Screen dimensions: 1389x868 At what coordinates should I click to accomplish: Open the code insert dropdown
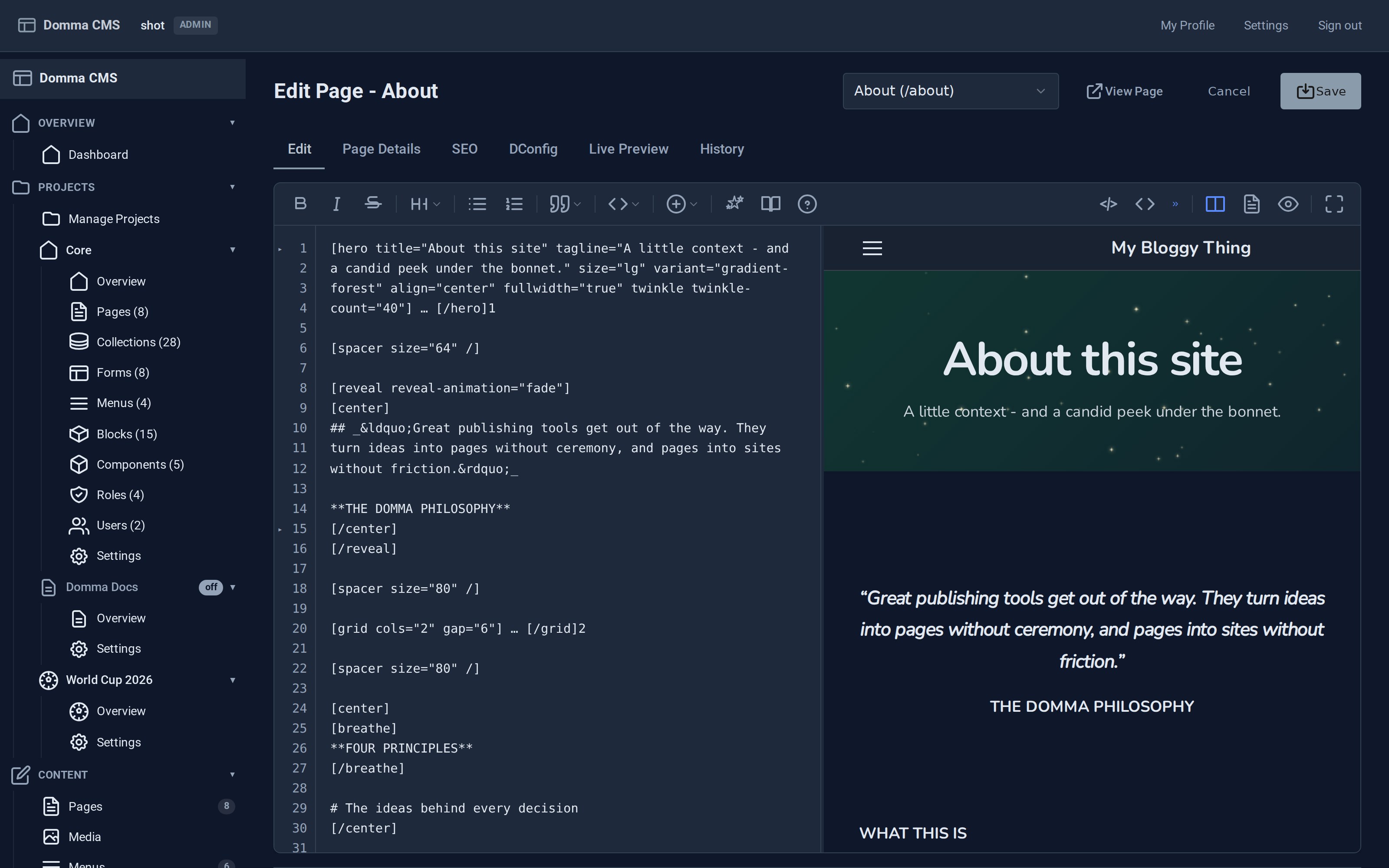623,204
